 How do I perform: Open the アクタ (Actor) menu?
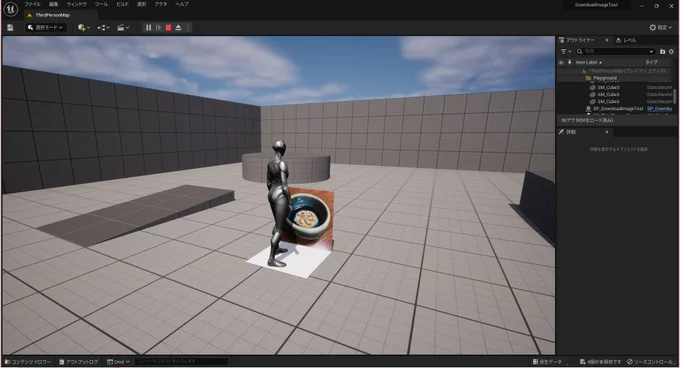[160, 4]
